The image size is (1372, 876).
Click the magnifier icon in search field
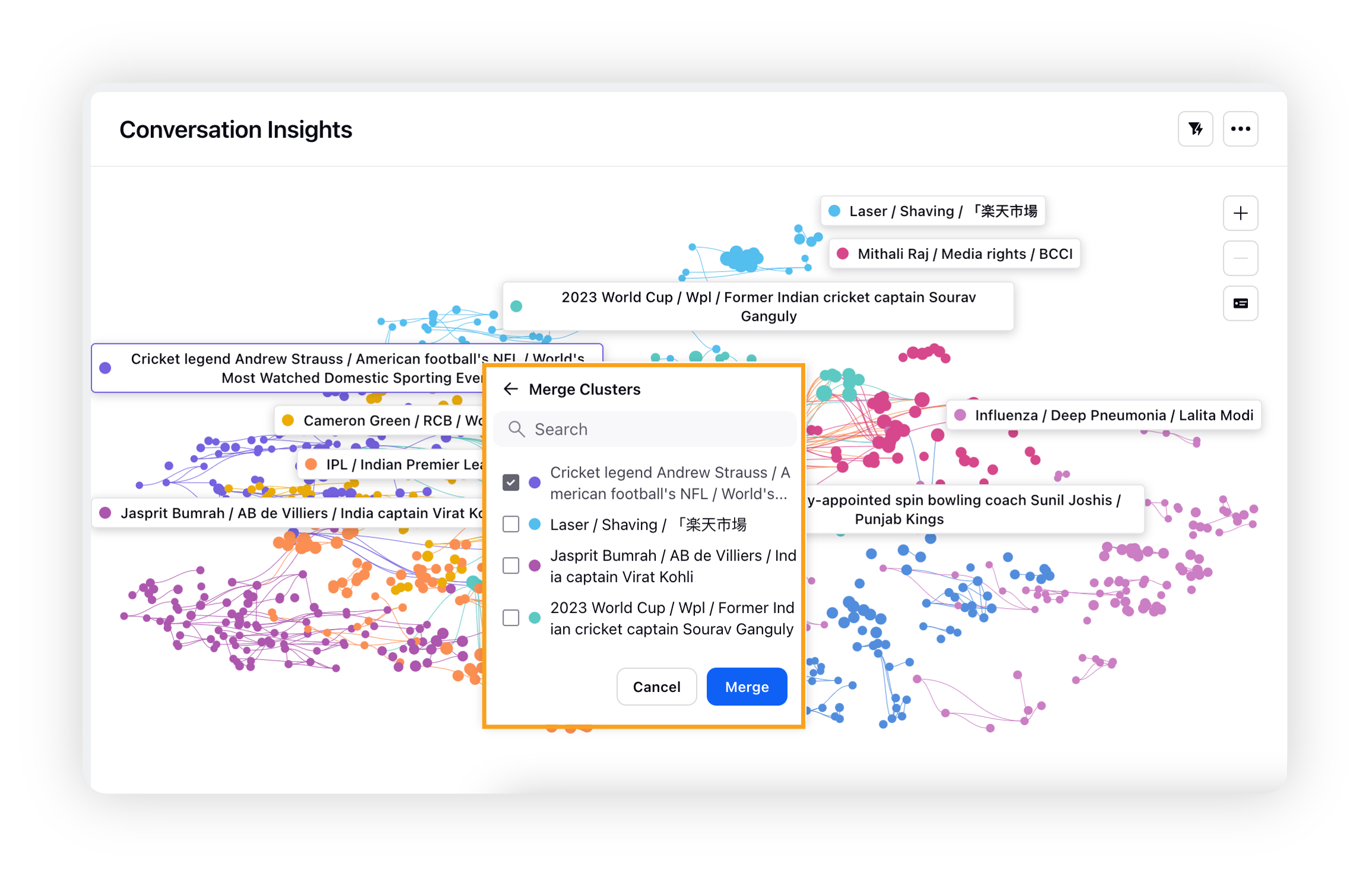click(x=517, y=429)
